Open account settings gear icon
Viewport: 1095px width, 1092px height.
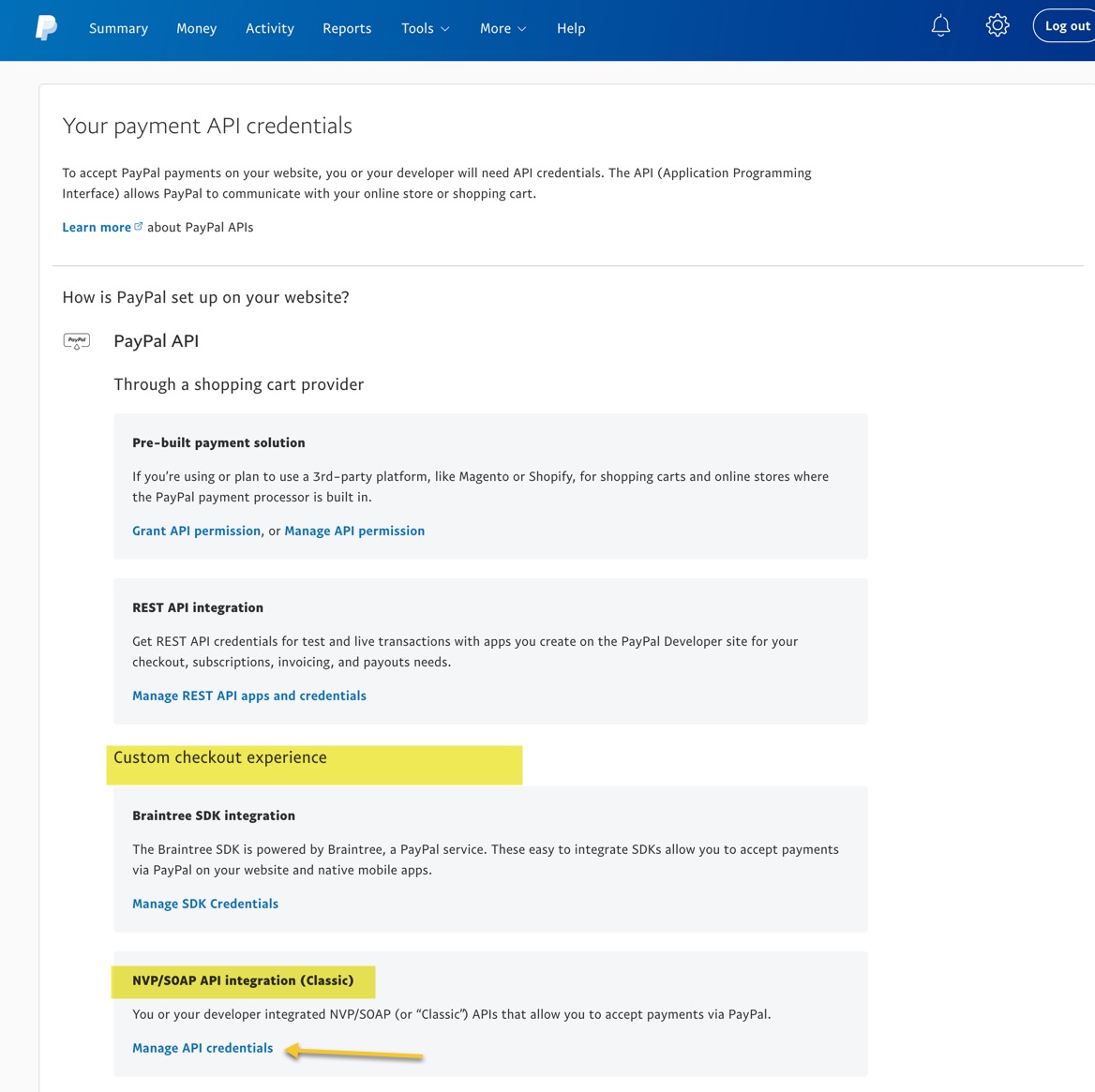pos(997,26)
